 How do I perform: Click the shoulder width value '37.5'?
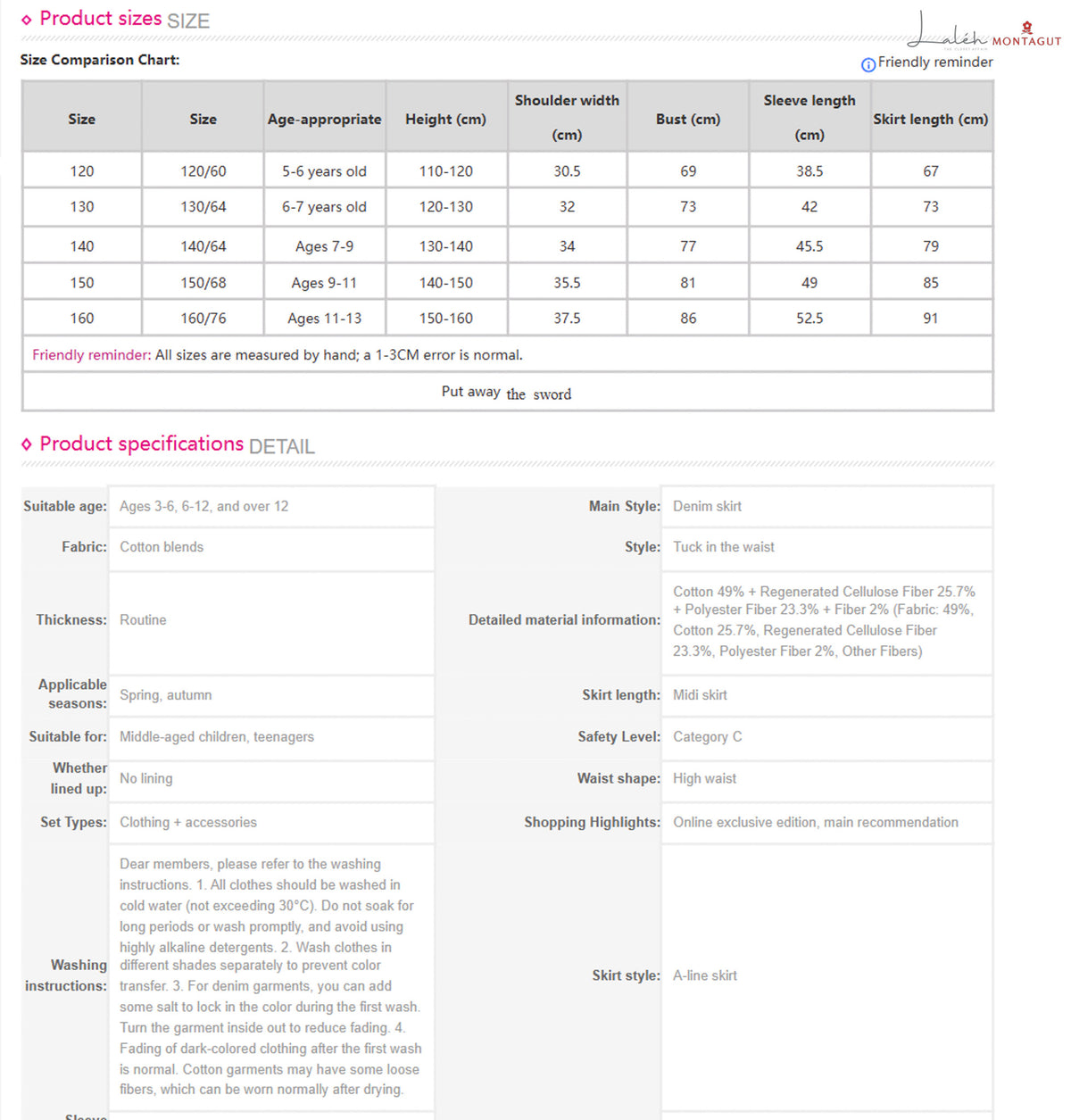click(x=567, y=318)
